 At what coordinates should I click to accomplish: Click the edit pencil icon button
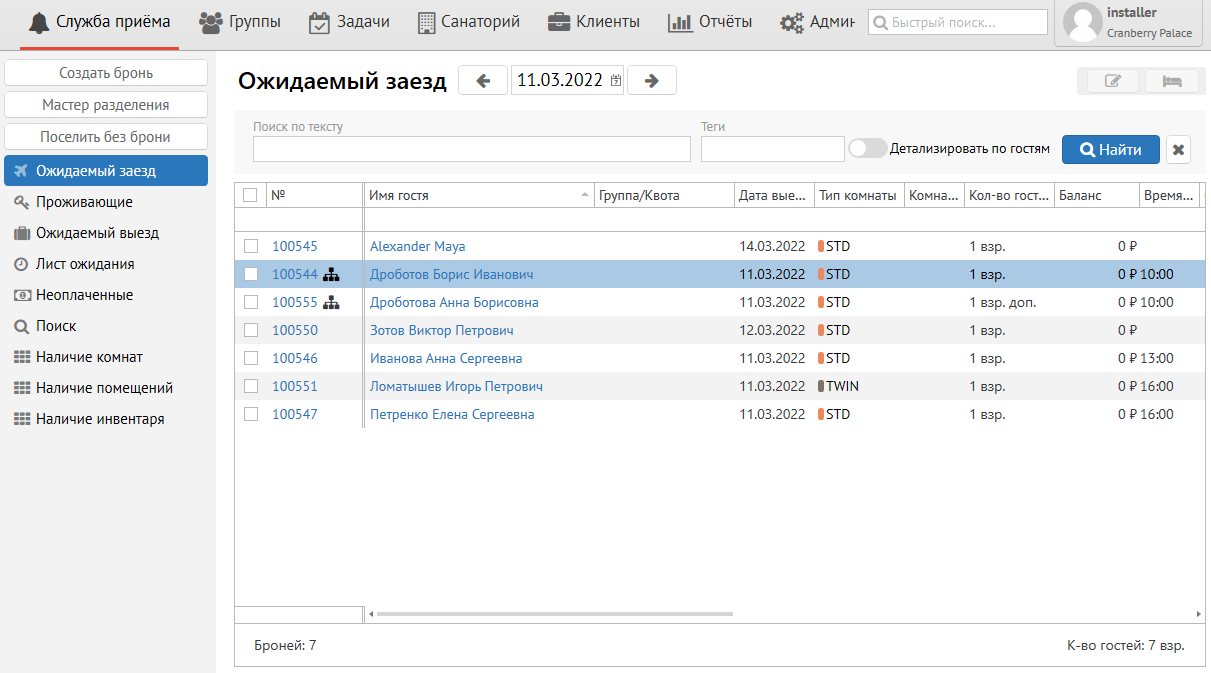tap(1112, 82)
